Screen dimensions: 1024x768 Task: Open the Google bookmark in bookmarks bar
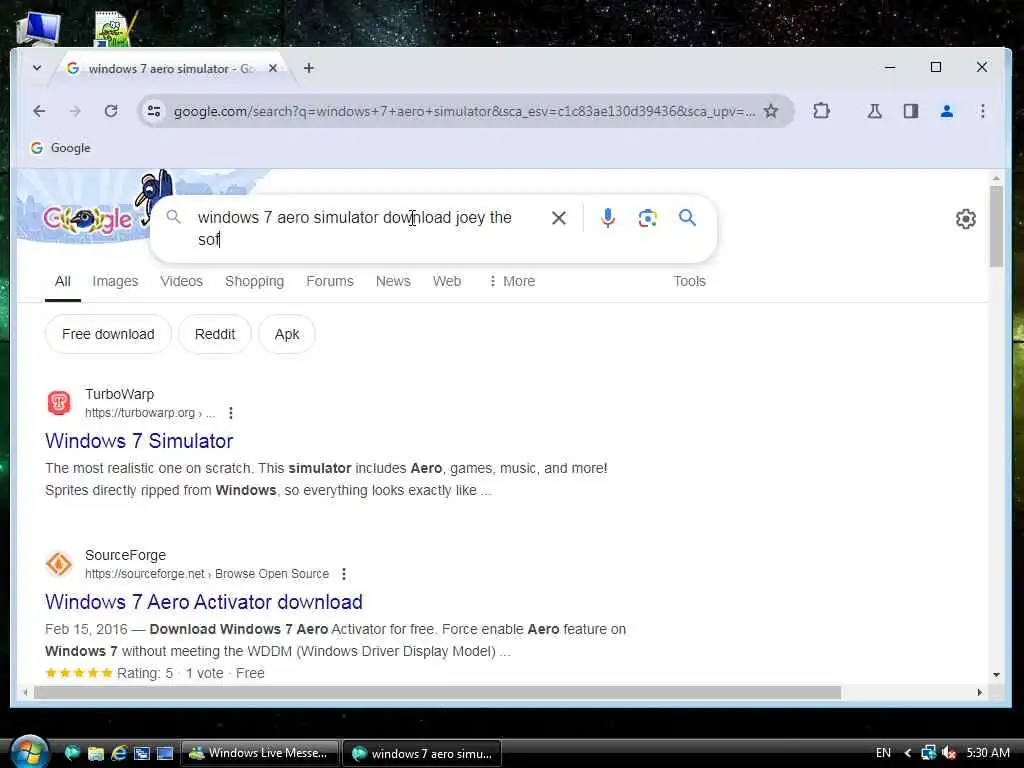[x=61, y=148]
